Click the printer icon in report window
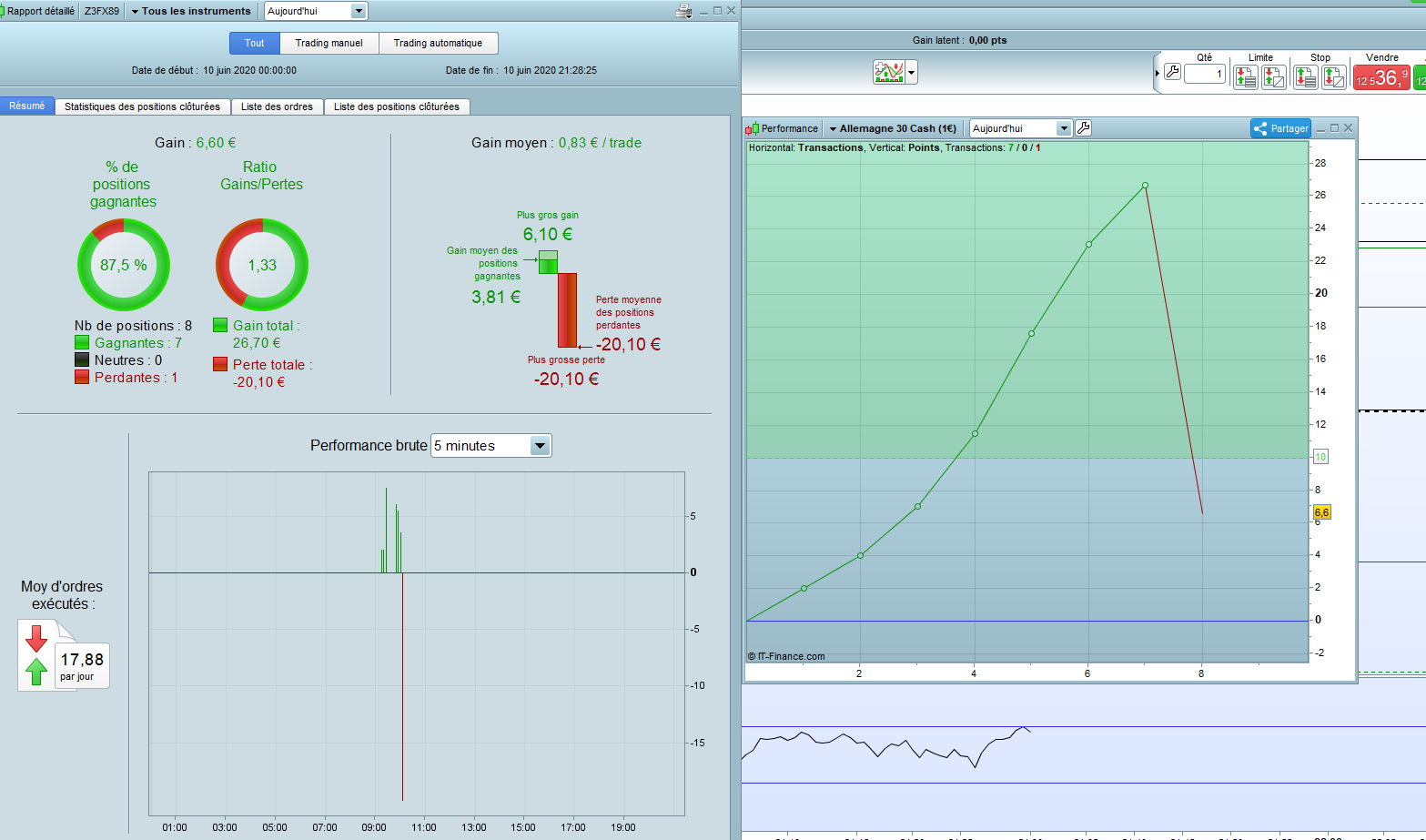1426x840 pixels. point(683,11)
